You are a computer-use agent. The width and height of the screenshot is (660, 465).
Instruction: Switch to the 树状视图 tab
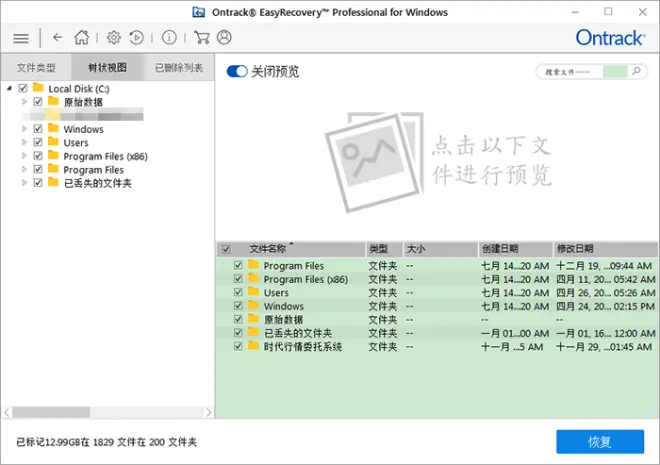[x=107, y=67]
